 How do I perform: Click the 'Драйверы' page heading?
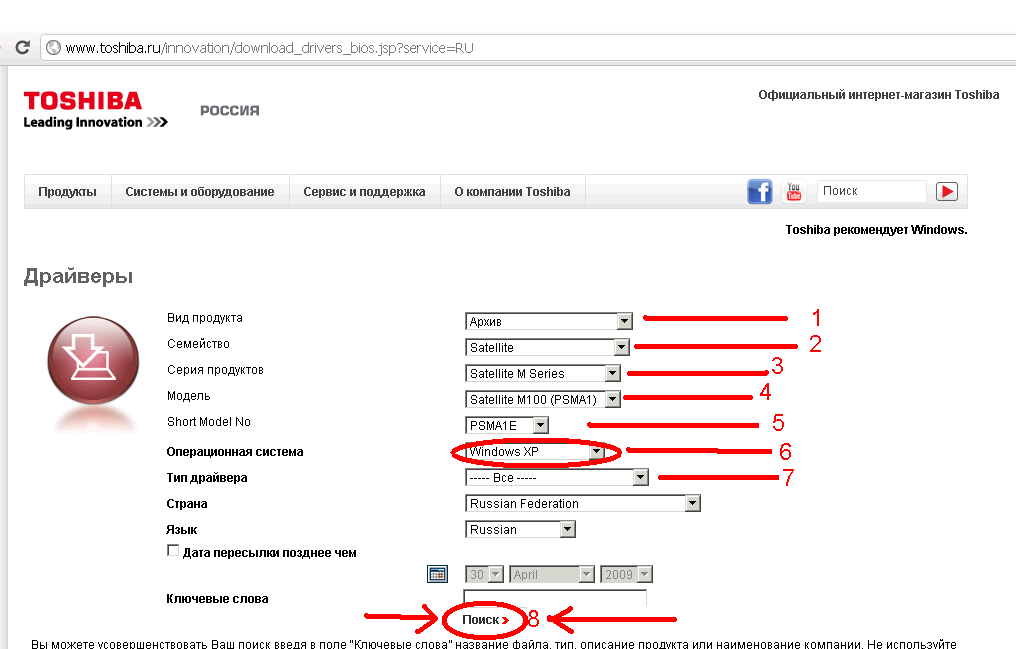pyautogui.click(x=78, y=276)
